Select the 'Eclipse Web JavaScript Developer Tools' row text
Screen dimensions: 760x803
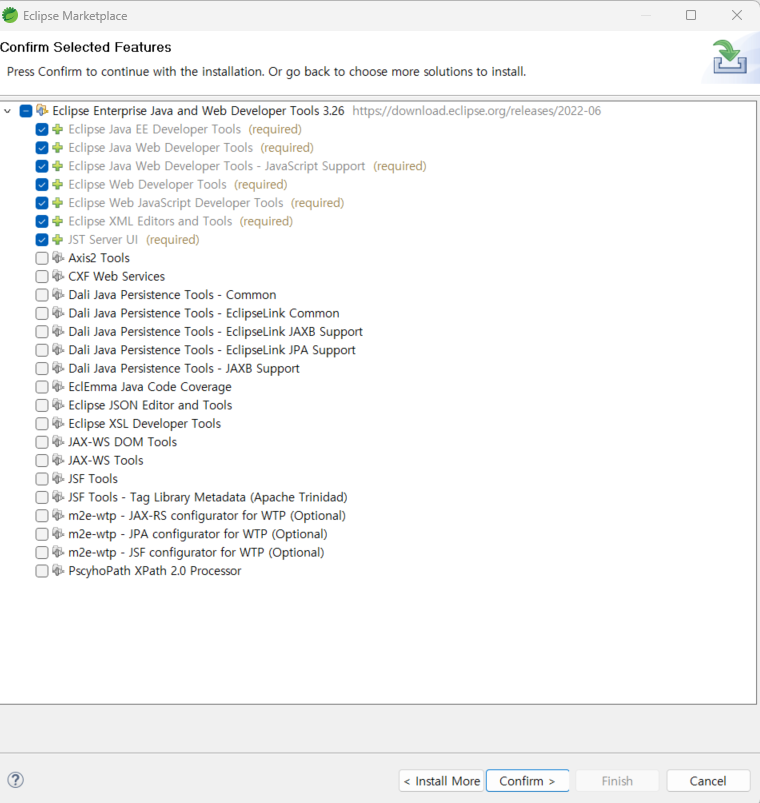(x=176, y=203)
